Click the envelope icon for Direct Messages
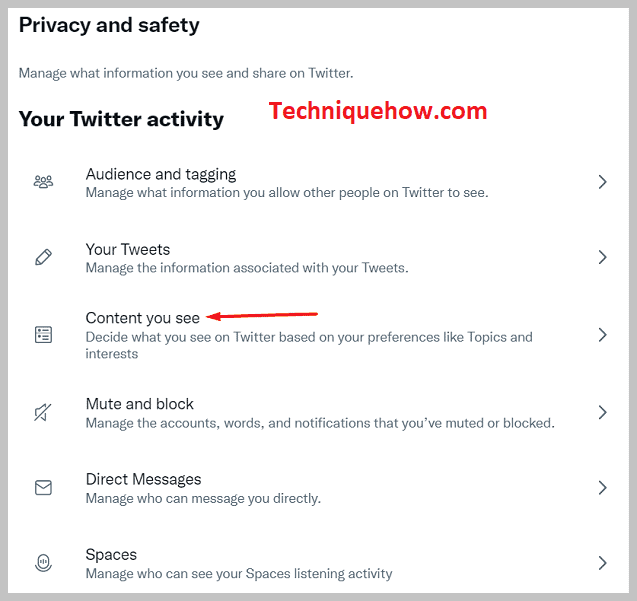 (43, 488)
